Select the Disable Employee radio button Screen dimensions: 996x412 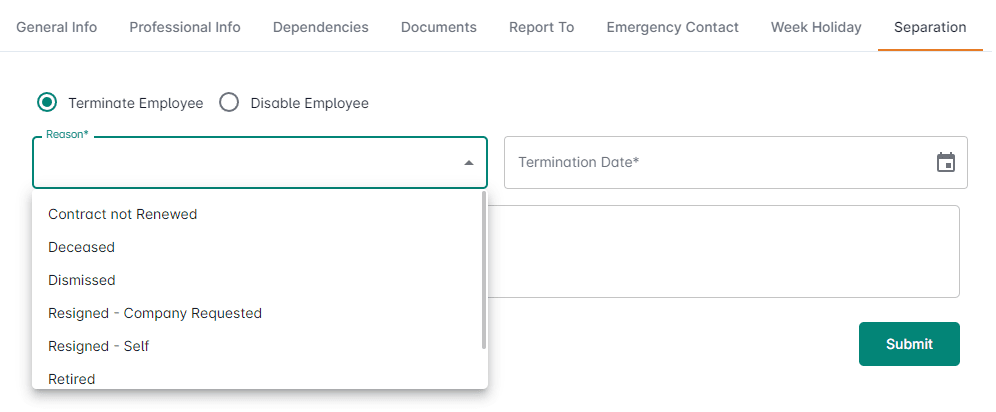(x=229, y=103)
